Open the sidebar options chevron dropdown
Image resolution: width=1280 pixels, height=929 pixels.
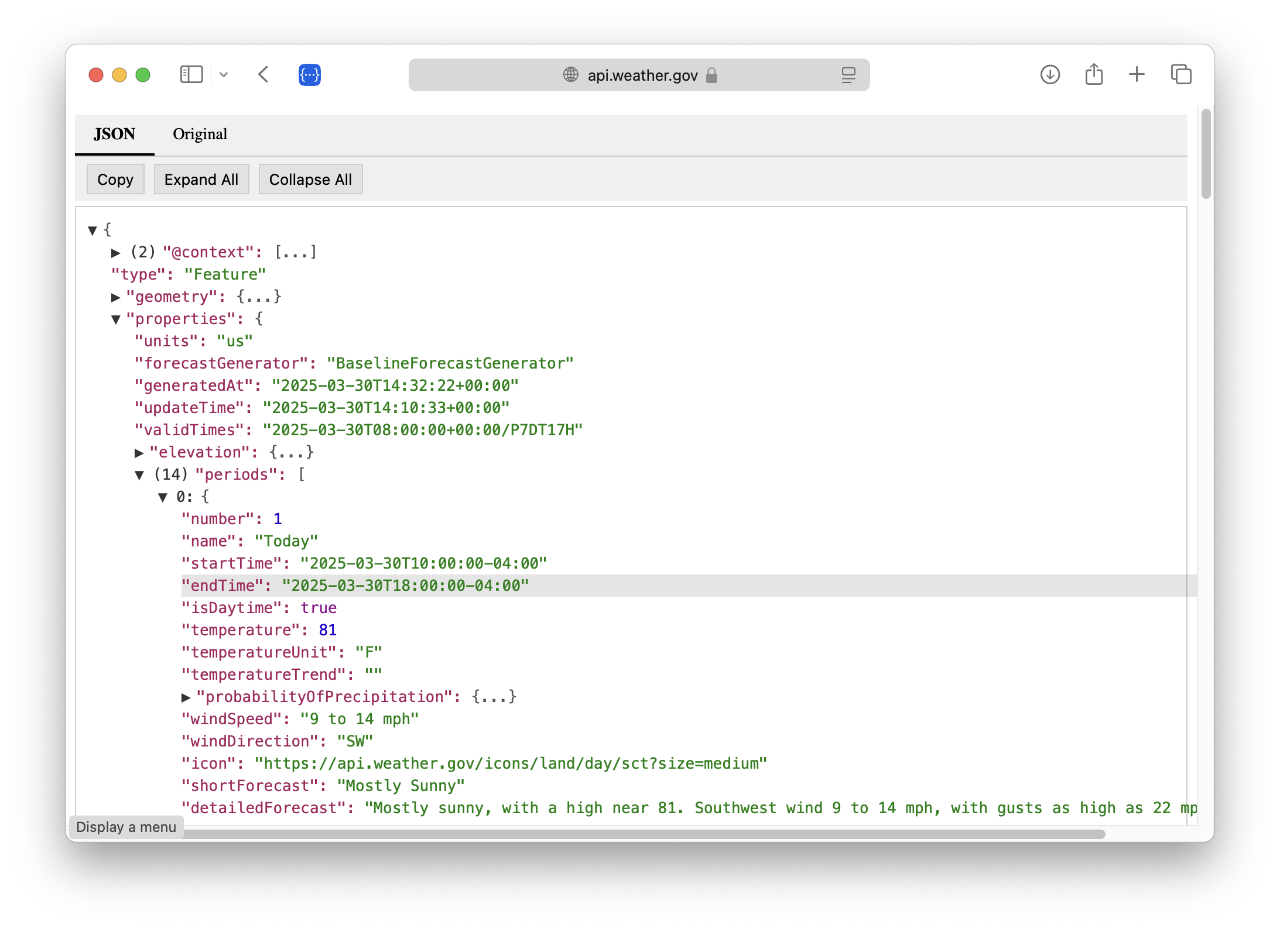(224, 74)
